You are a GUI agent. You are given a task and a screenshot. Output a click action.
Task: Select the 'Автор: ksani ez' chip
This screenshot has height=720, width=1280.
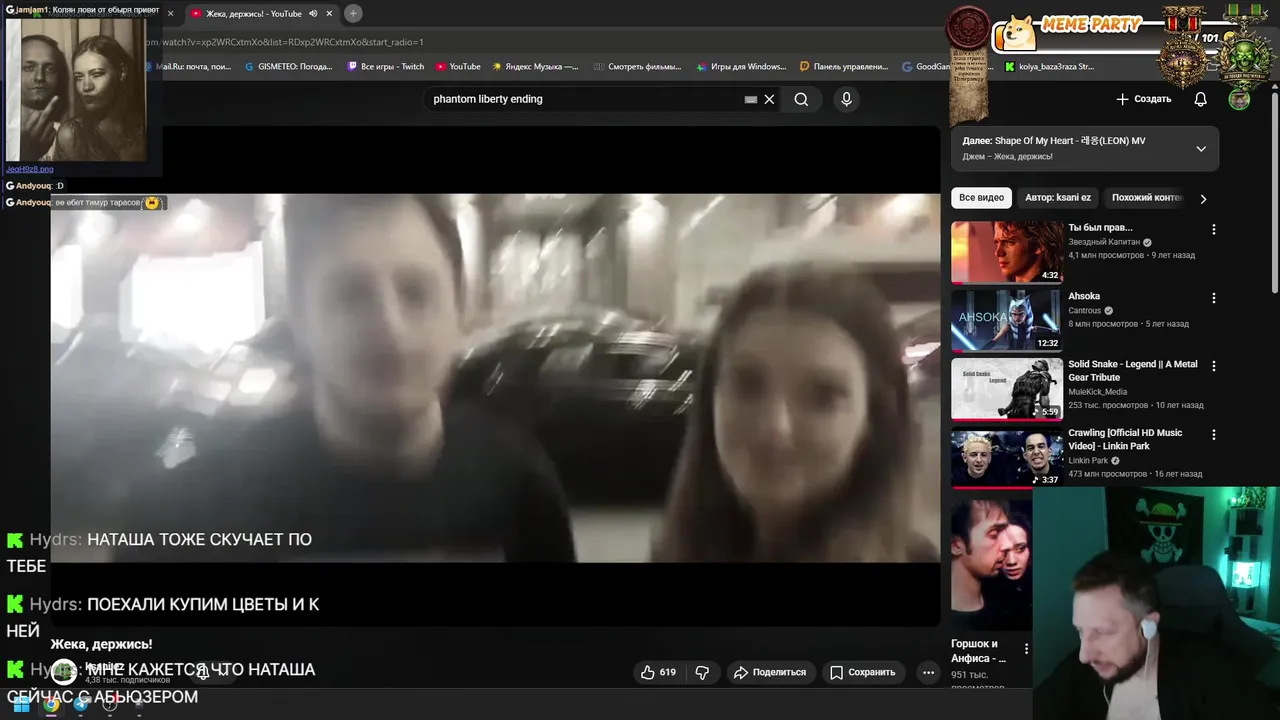[1058, 198]
